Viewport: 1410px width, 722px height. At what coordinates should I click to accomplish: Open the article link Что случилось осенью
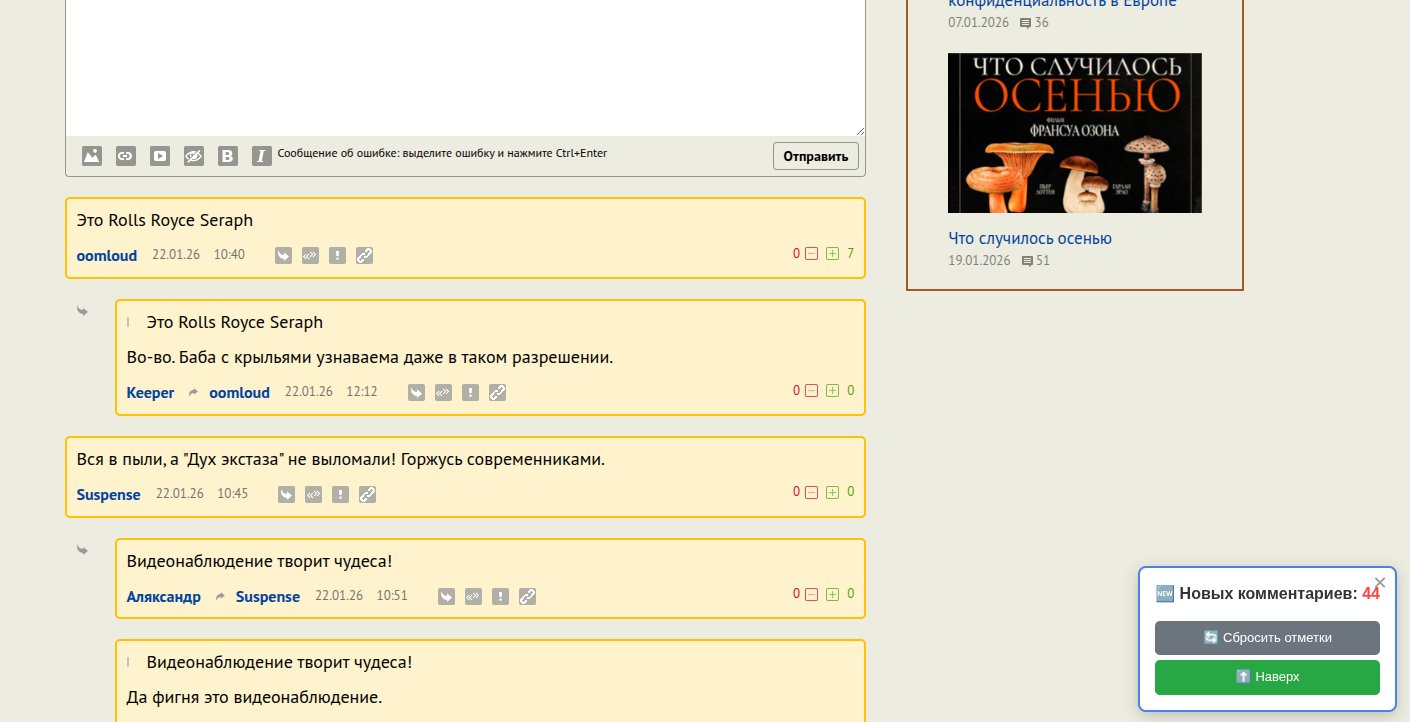click(1029, 239)
